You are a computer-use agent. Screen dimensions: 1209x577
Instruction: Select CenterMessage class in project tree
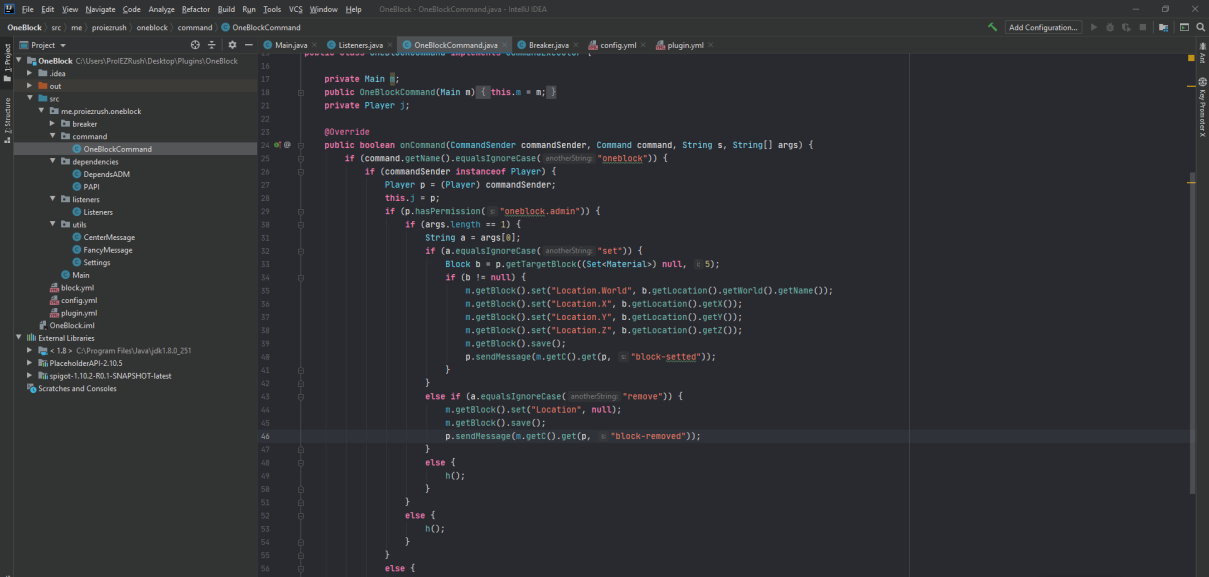[109, 237]
